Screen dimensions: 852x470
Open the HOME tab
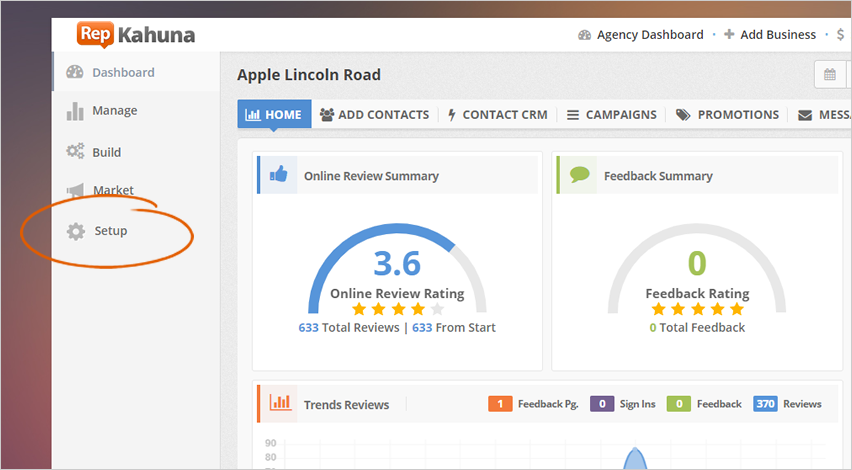[274, 115]
